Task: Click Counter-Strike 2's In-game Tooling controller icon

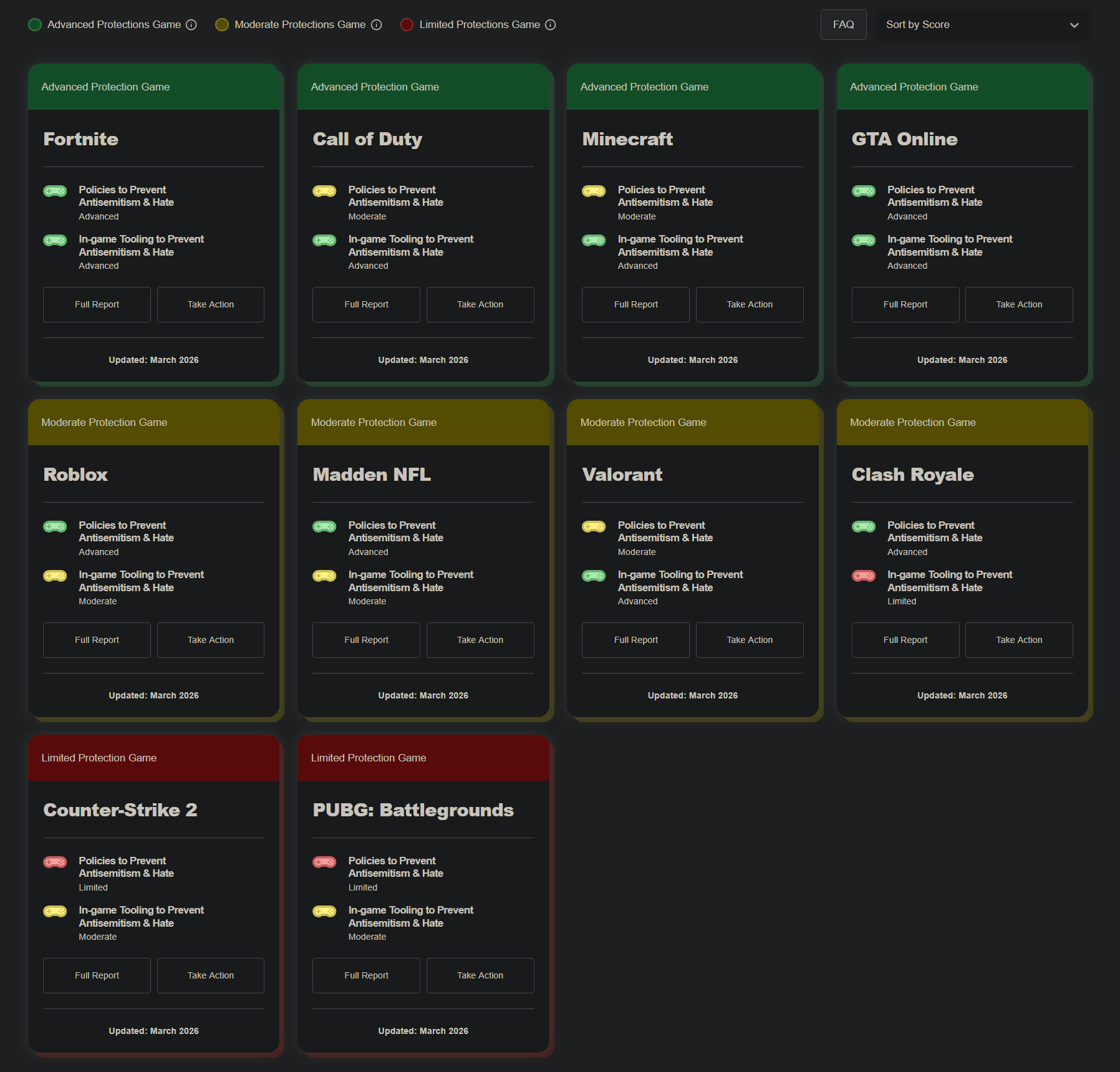Action: 55,911
